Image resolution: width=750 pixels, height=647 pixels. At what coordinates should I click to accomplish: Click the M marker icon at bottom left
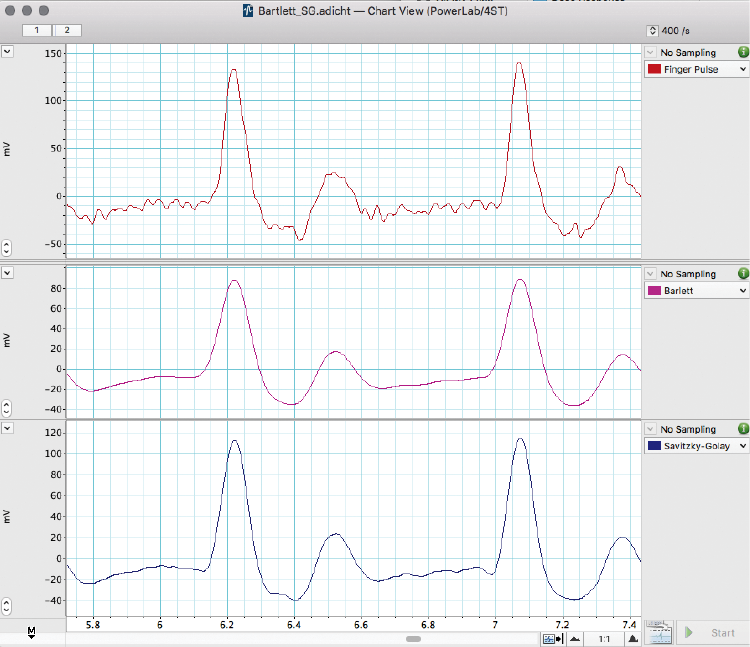32,632
